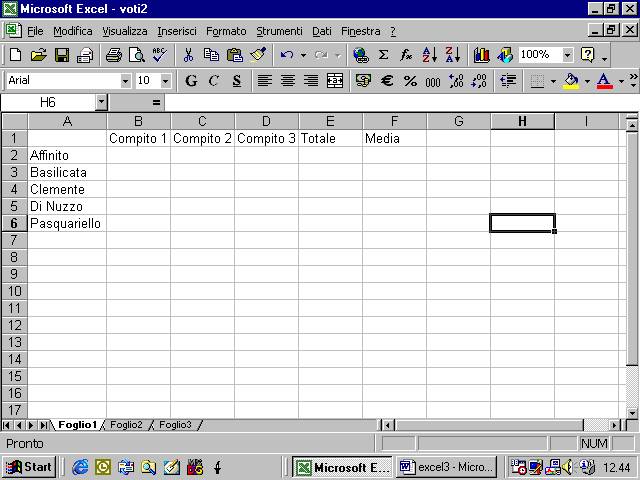Click the Edit Formula equals button
The image size is (640, 480).
point(156,102)
